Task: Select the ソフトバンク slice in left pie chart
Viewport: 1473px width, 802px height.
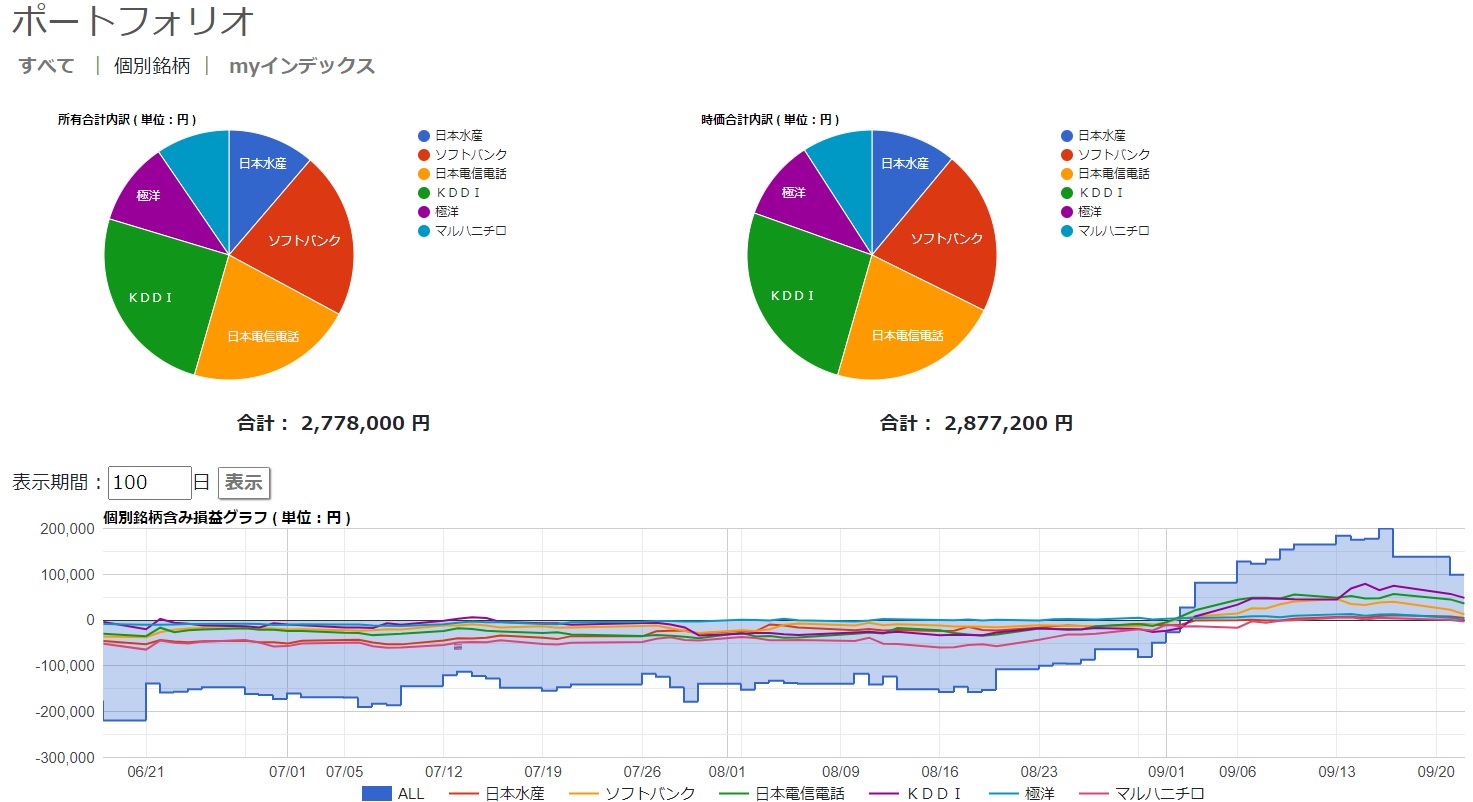Action: pos(302,238)
